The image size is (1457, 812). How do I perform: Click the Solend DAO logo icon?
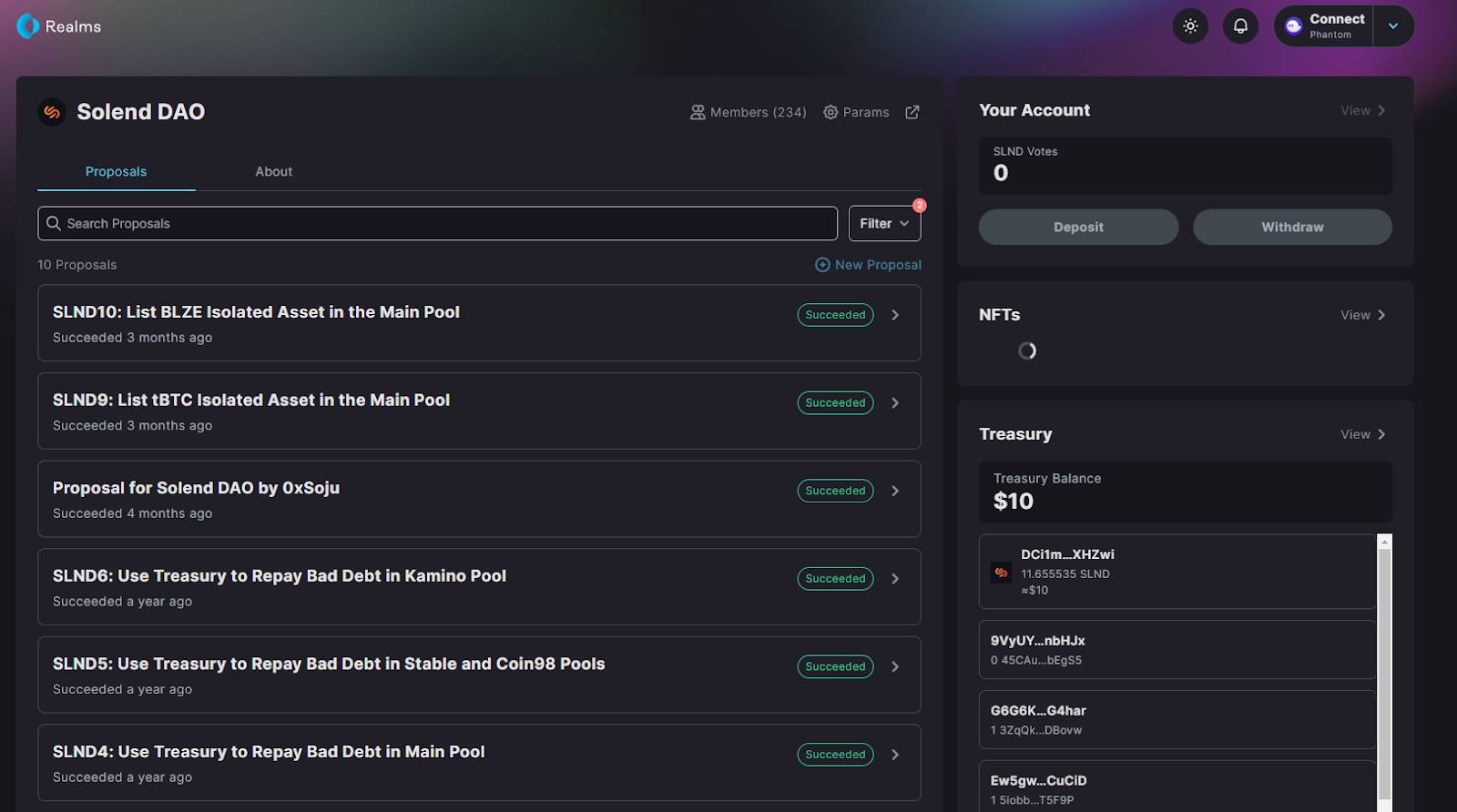pos(52,112)
